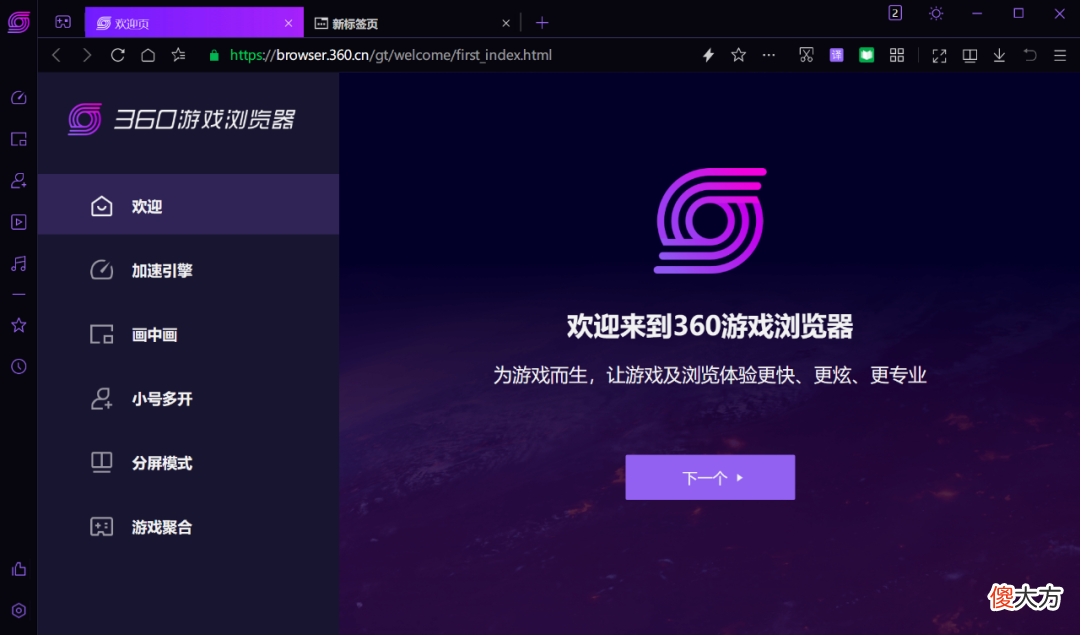Click the thumbs-up feedback icon in the sidebar
The image size is (1080, 635).
pos(19,569)
